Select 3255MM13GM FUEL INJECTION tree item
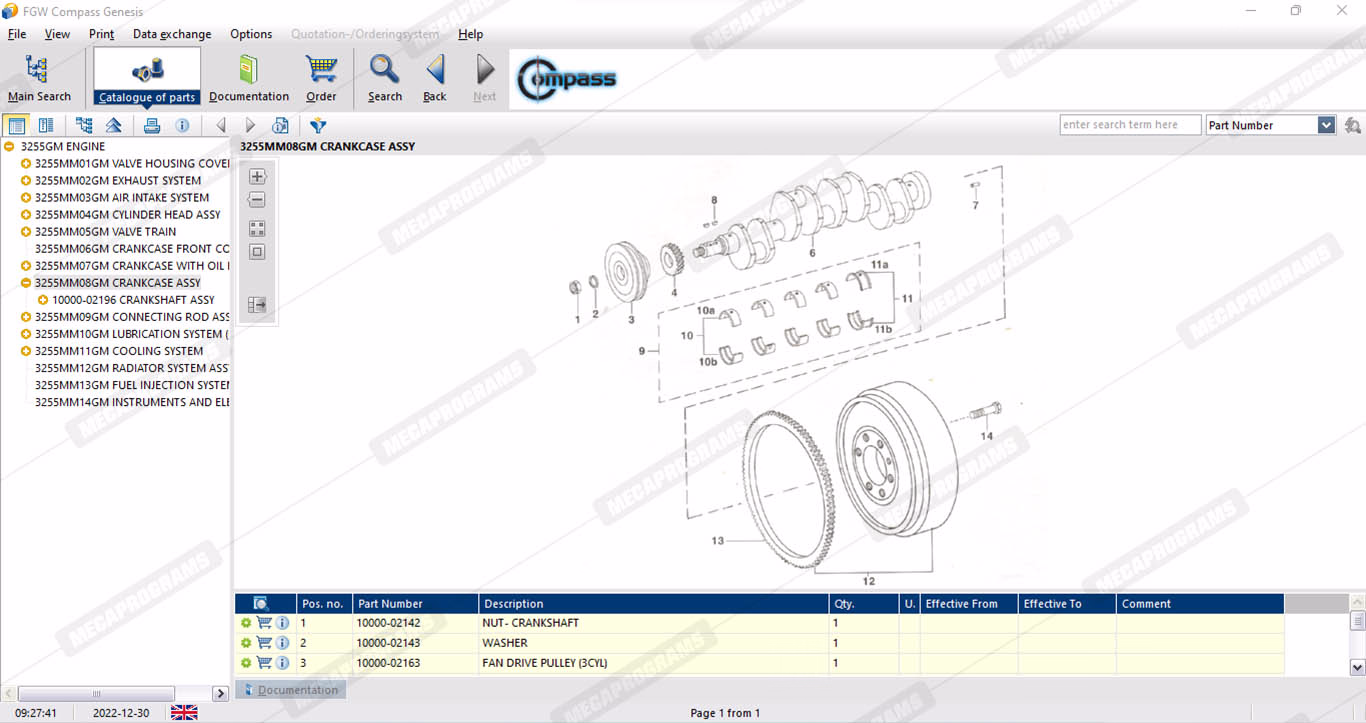1366x723 pixels. coord(132,385)
